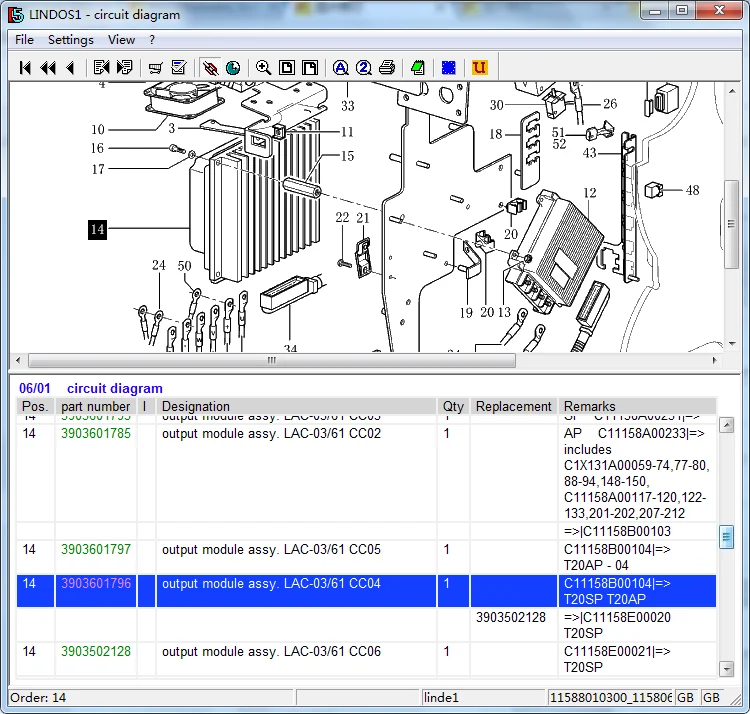Click the 'Designation' column header
This screenshot has height=714, width=750.
click(x=297, y=406)
